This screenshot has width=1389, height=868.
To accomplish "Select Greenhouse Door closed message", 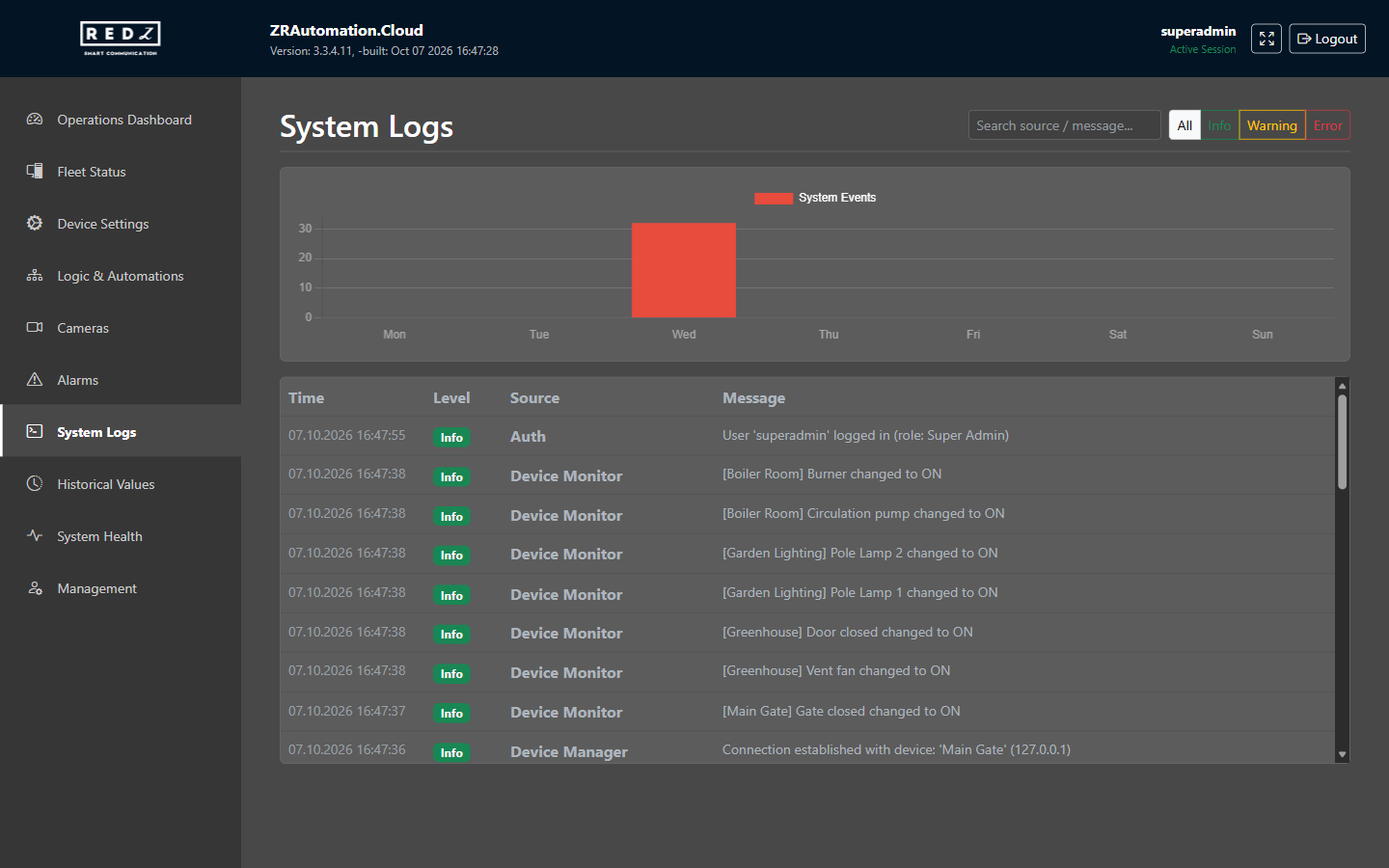I will 847,632.
